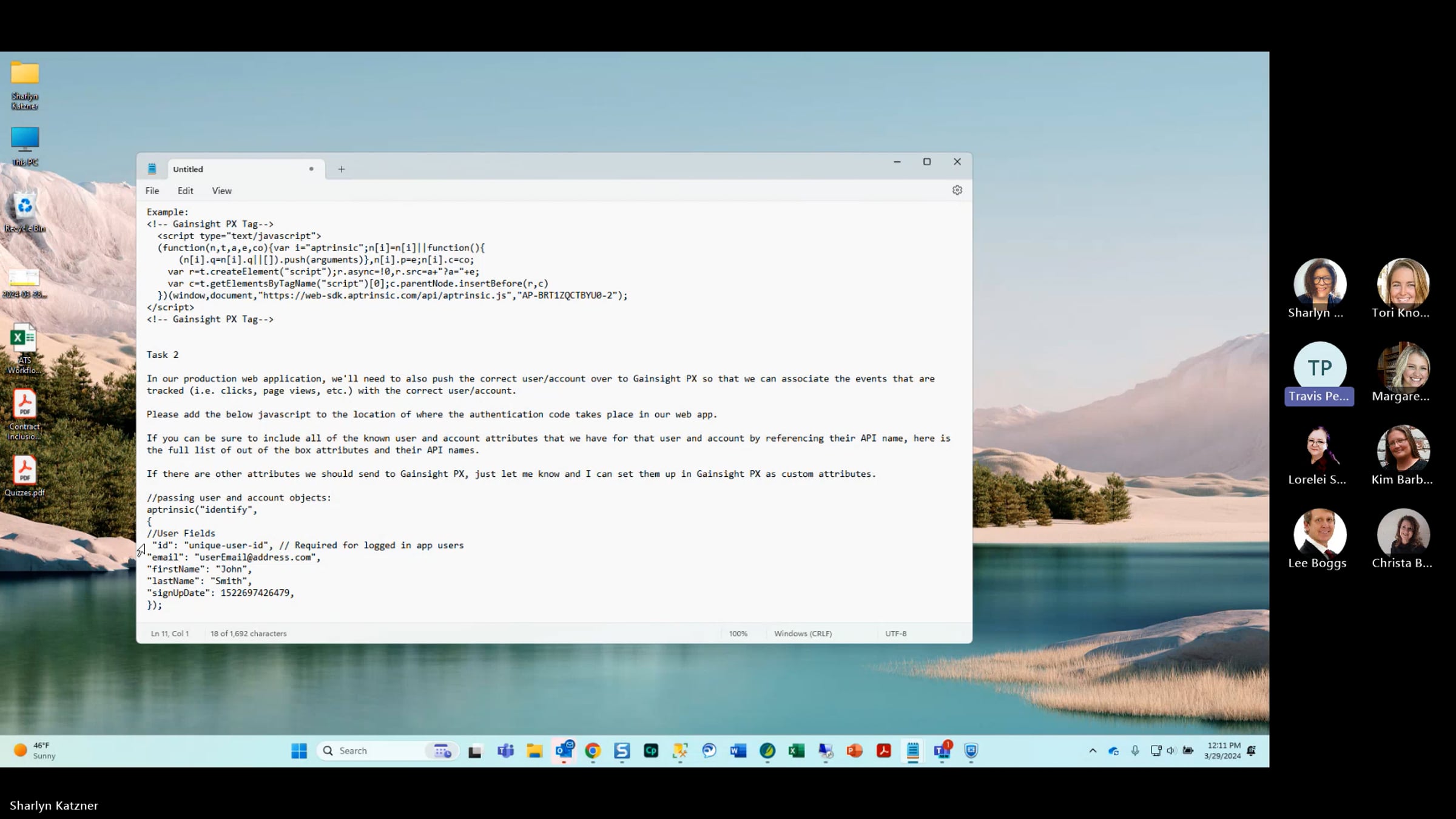This screenshot has height=819, width=1456.
Task: Select Travis Pe... participant avatar
Action: (1319, 368)
